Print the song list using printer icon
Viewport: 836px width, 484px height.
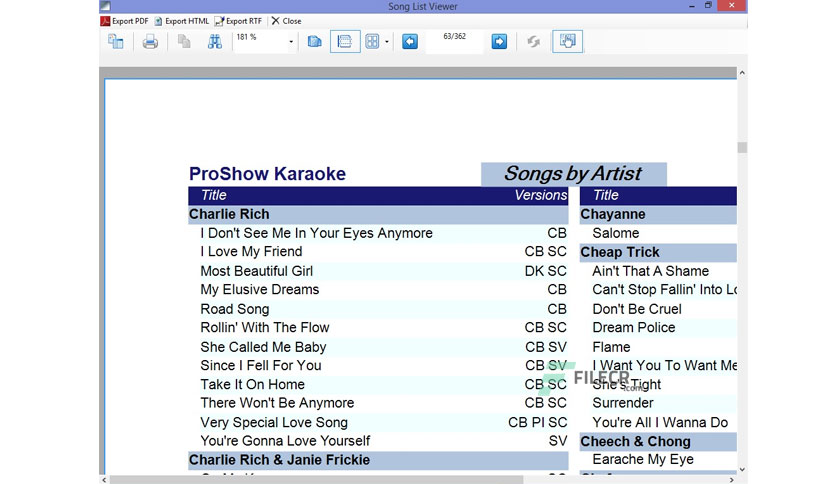[x=150, y=42]
